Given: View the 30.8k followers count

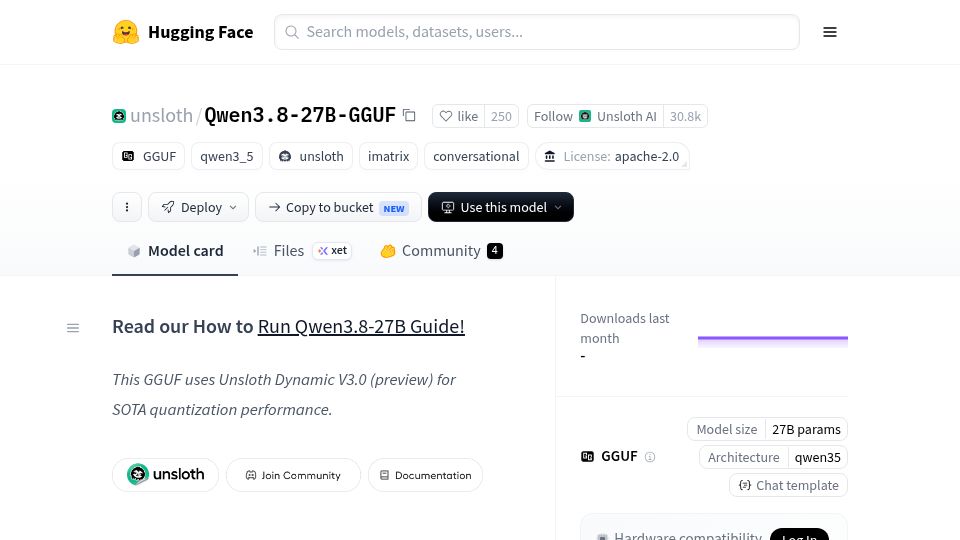Looking at the screenshot, I should point(685,116).
